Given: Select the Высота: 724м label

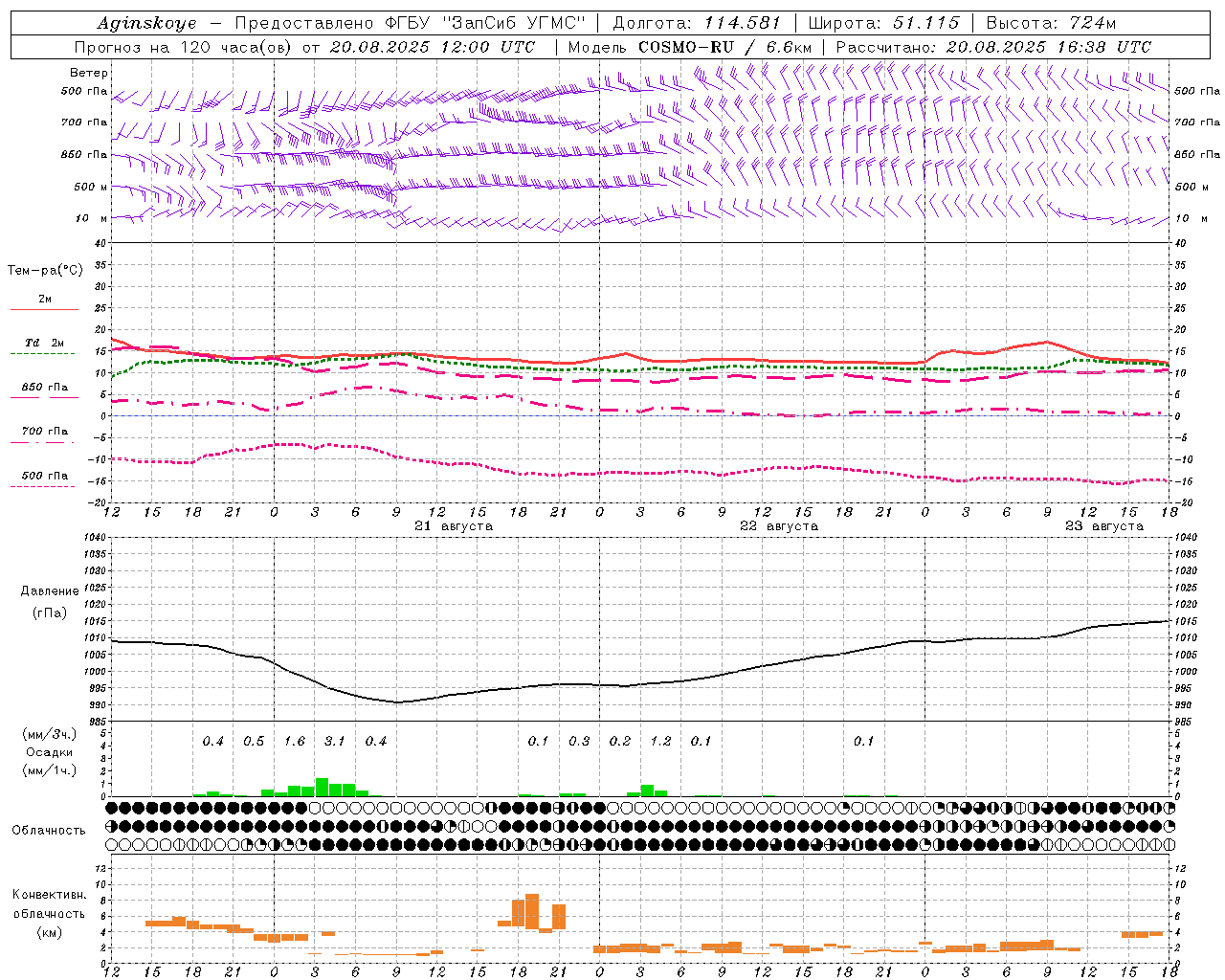Looking at the screenshot, I should 1051,23.
